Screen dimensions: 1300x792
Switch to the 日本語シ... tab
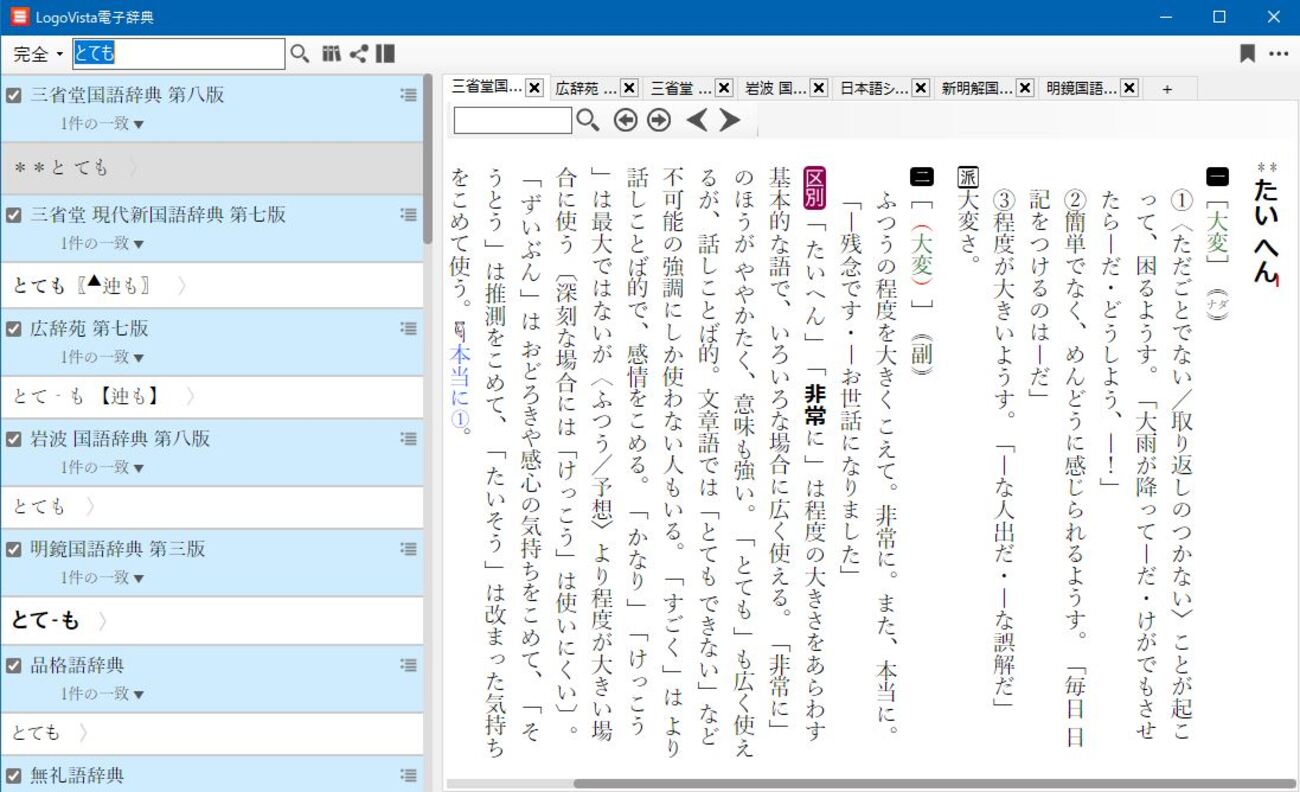tap(874, 88)
